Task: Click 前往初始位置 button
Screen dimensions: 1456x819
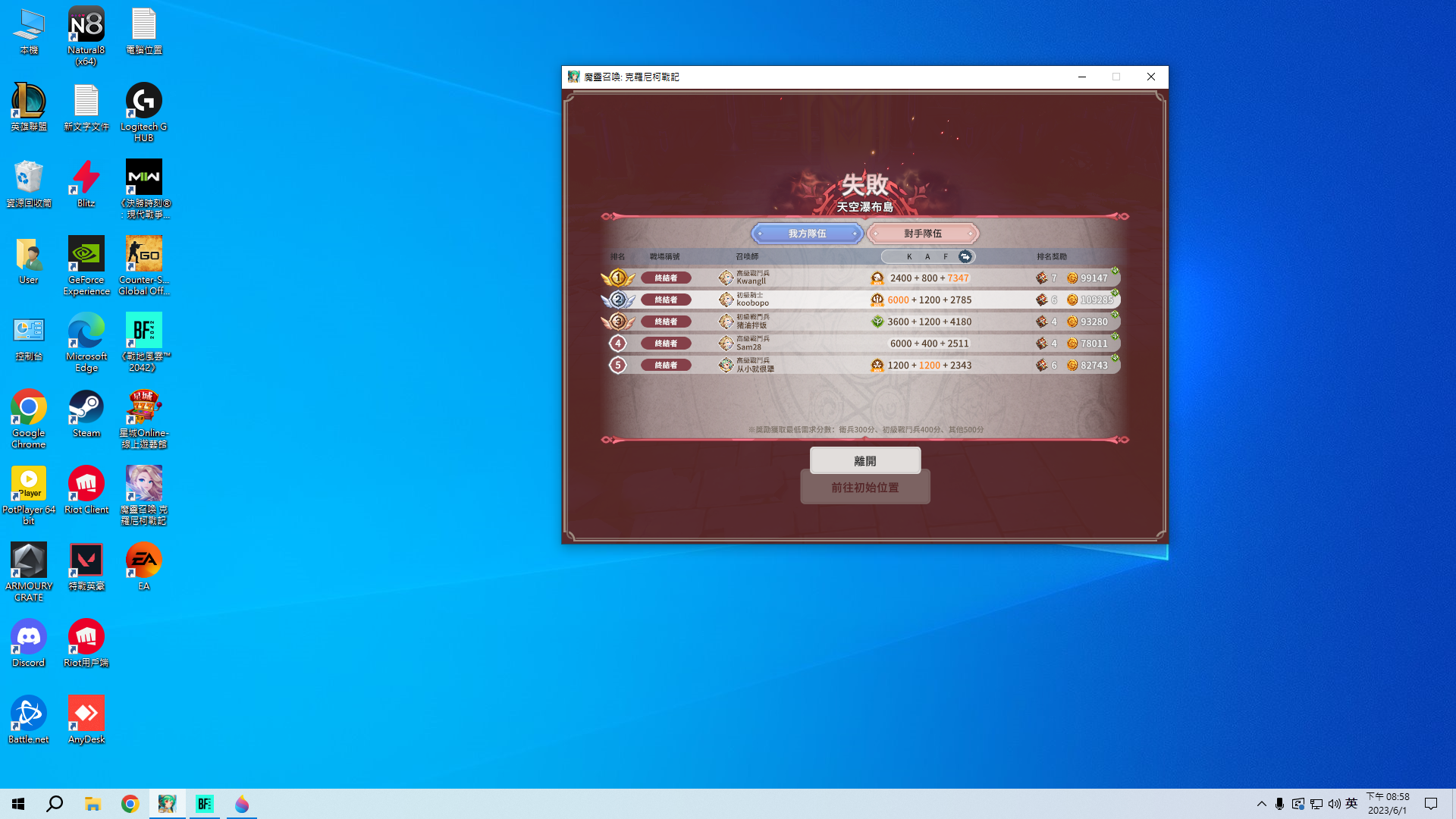Action: pos(864,488)
